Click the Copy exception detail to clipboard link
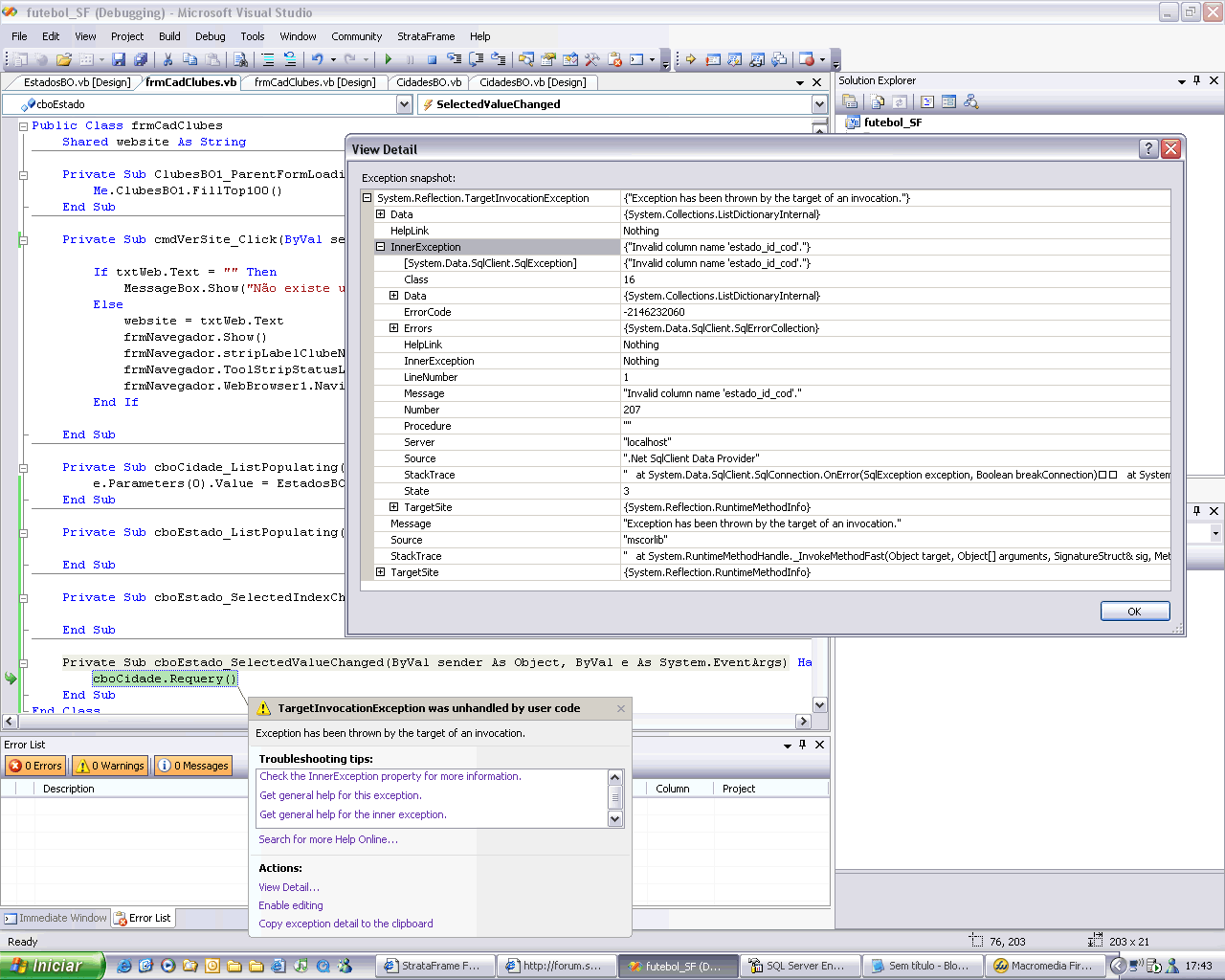 tap(345, 924)
